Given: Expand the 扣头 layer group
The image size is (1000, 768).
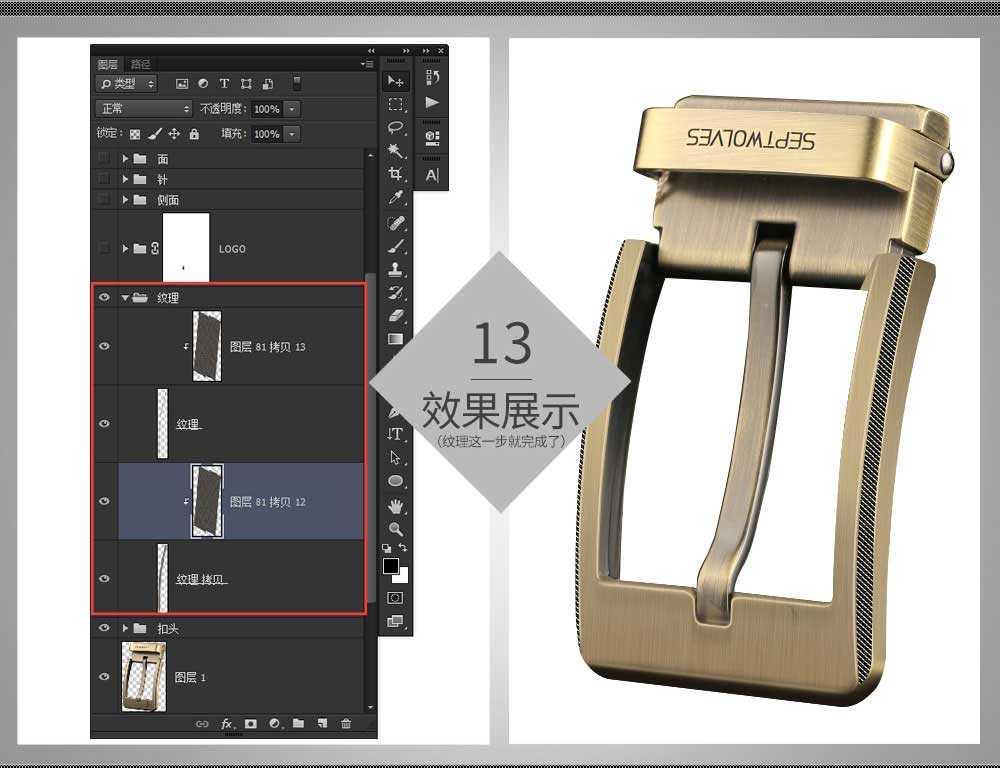Looking at the screenshot, I should (125, 628).
